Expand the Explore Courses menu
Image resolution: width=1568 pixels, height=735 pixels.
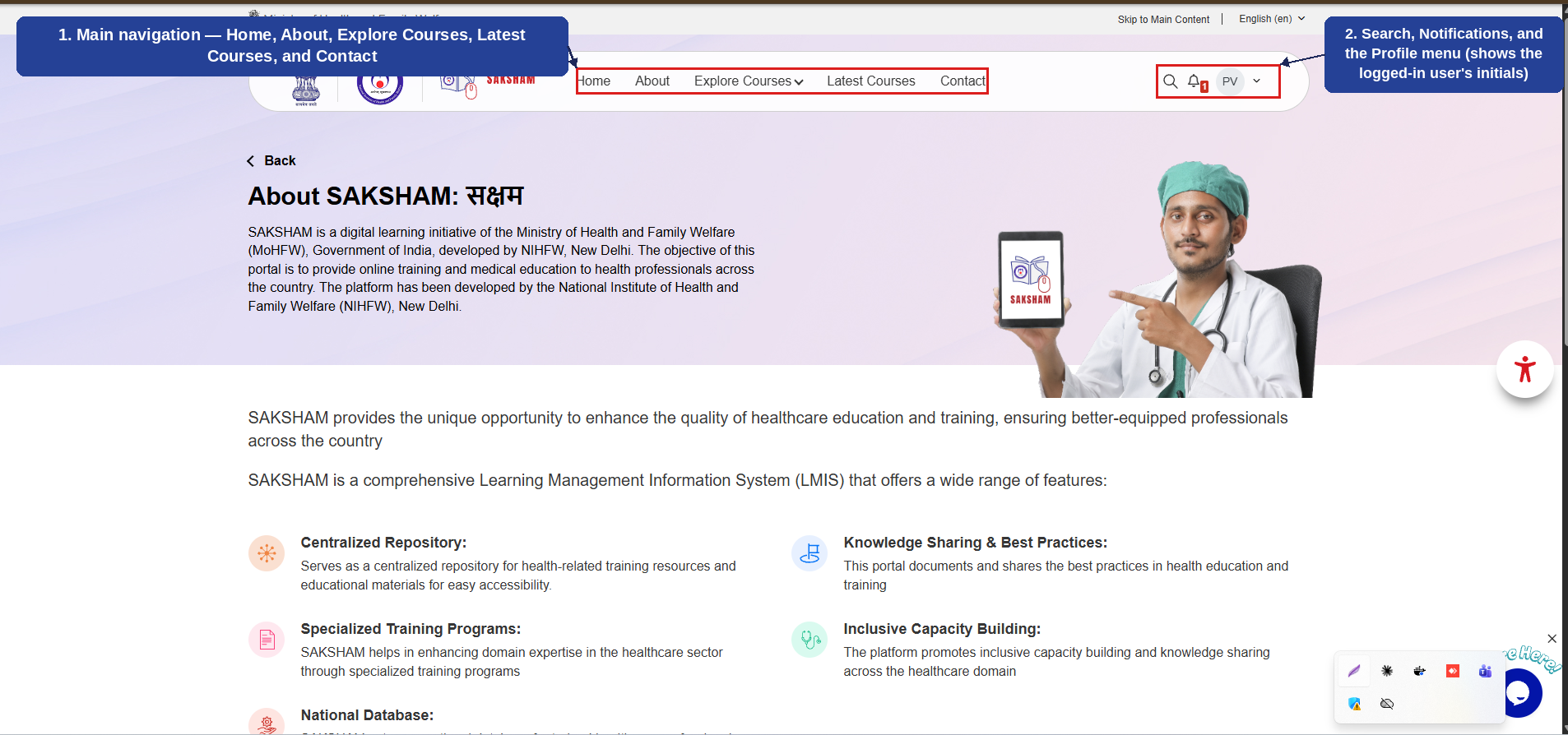[x=748, y=81]
